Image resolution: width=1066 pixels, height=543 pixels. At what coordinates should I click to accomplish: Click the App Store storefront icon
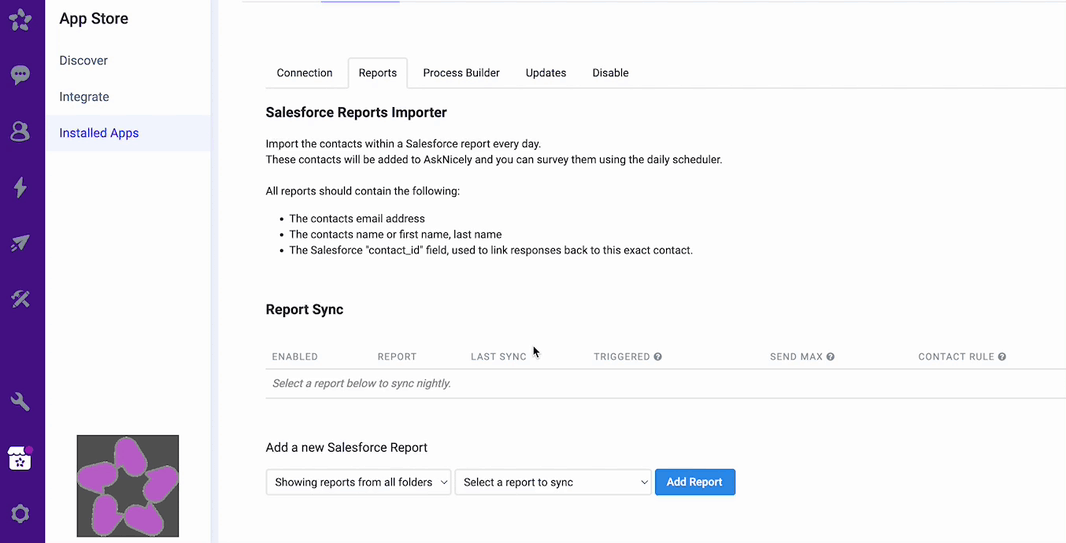[x=20, y=458]
